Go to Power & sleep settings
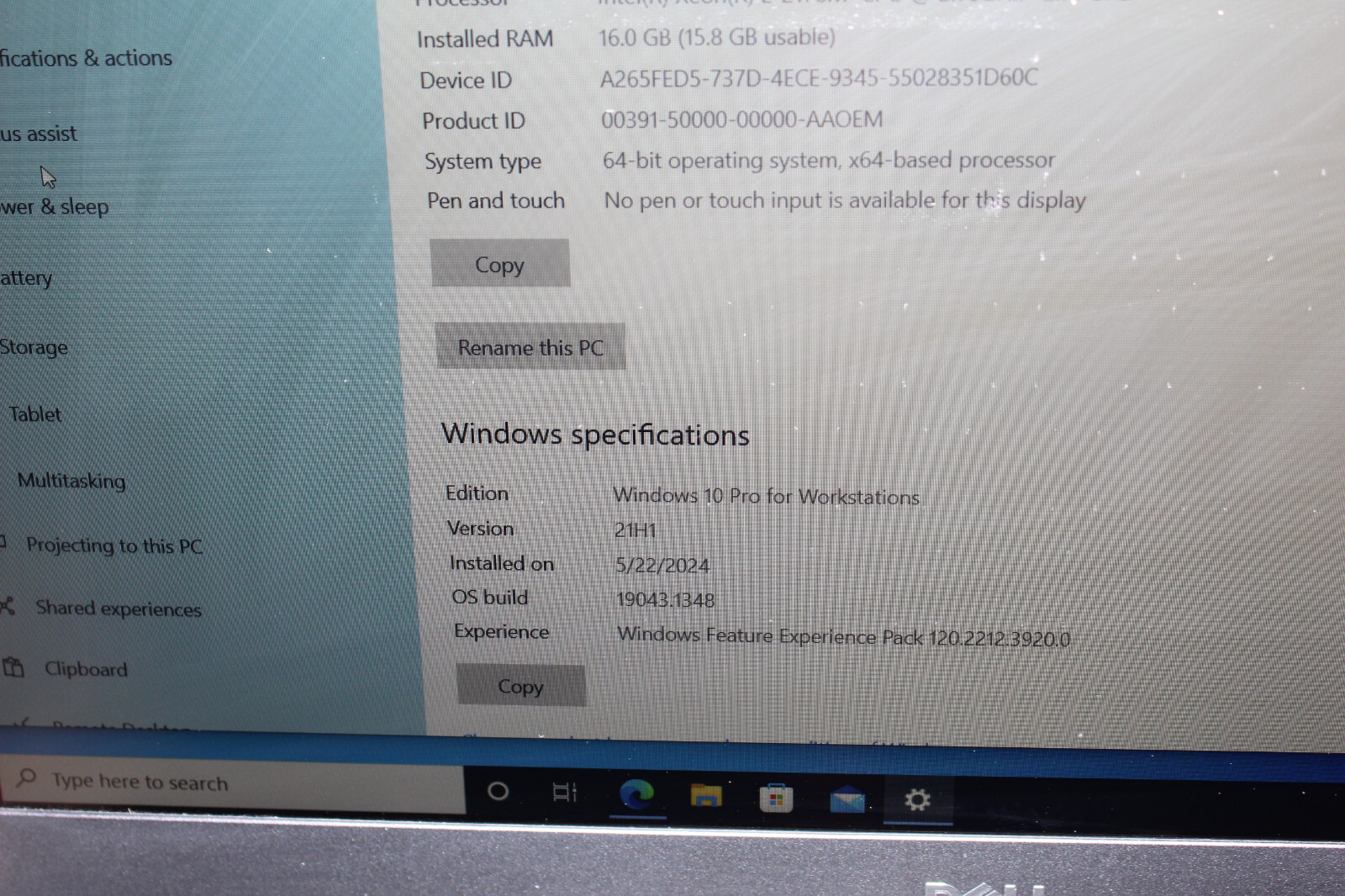Image resolution: width=1345 pixels, height=896 pixels. click(x=55, y=207)
